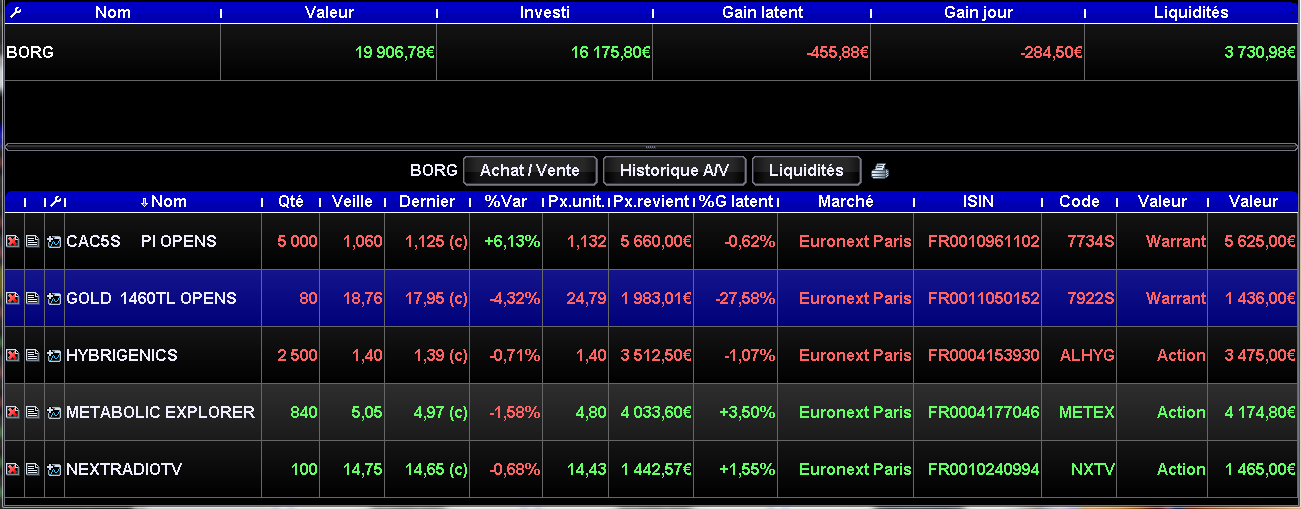Open the document icon on the GOLD 1460TL OPENS row
Screen dimensions: 1301x509
33,298
